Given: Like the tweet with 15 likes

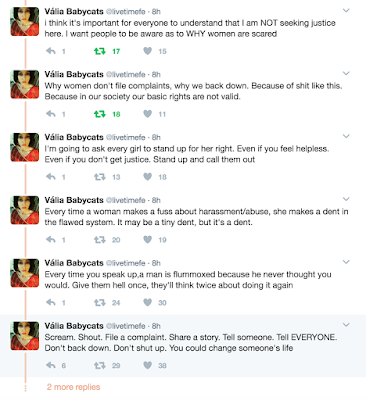Looking at the screenshot, I should tap(148, 51).
